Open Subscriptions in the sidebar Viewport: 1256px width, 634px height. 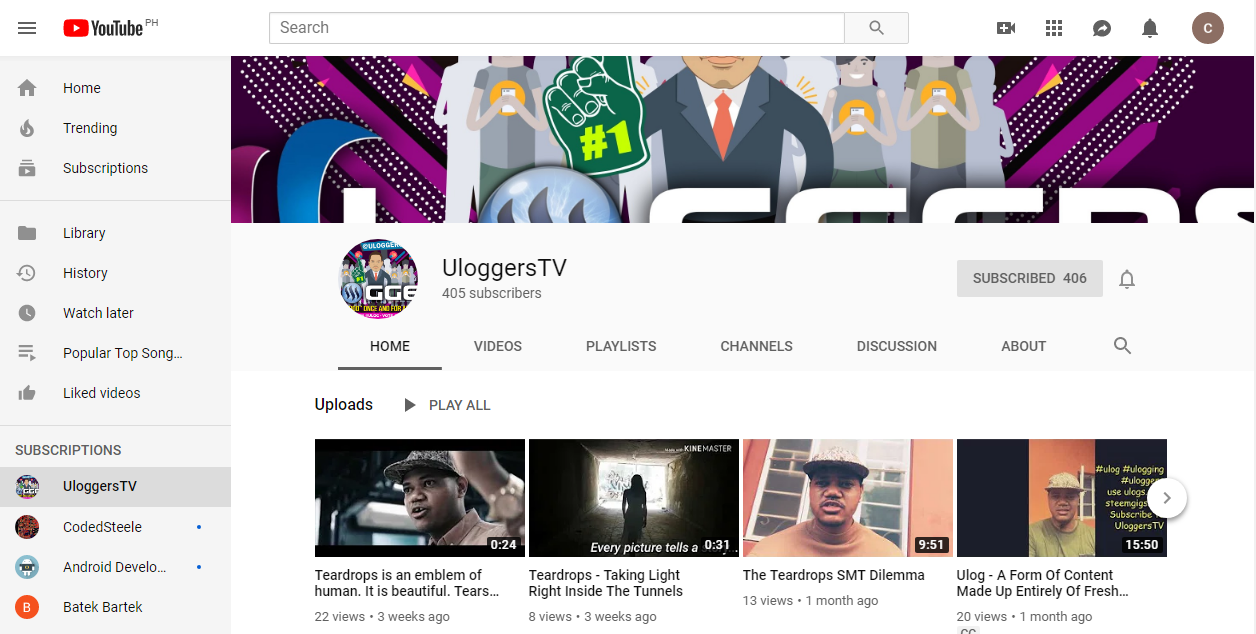(x=115, y=168)
